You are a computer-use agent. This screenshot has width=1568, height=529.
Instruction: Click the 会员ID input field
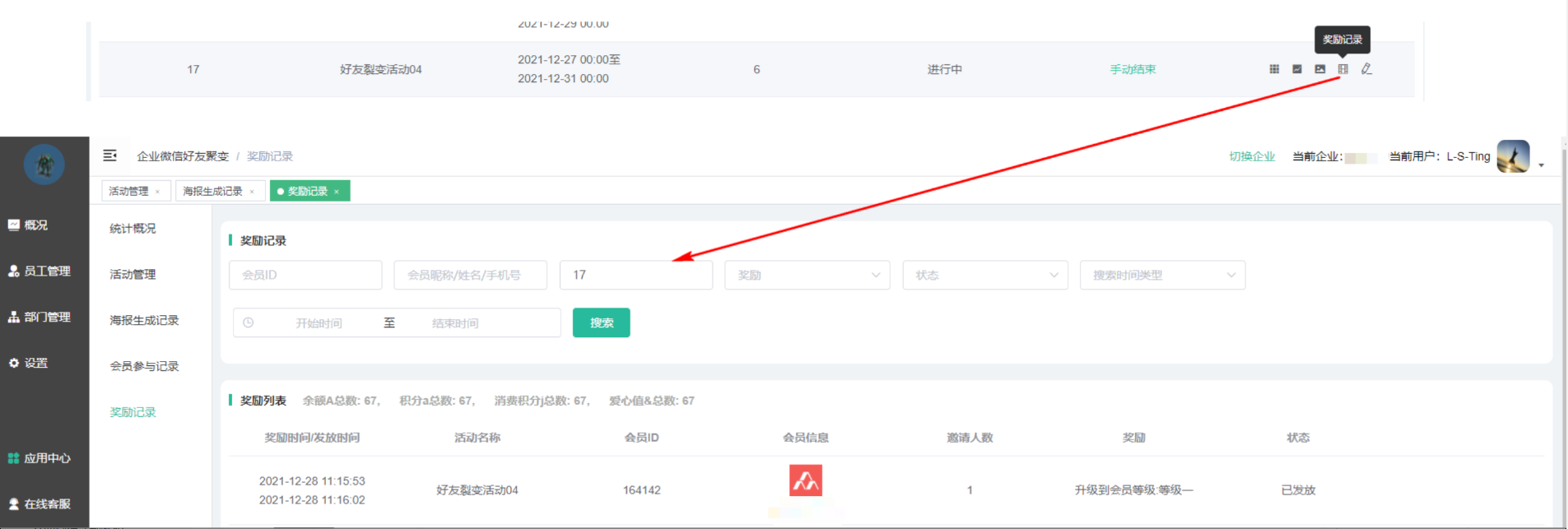[x=305, y=275]
